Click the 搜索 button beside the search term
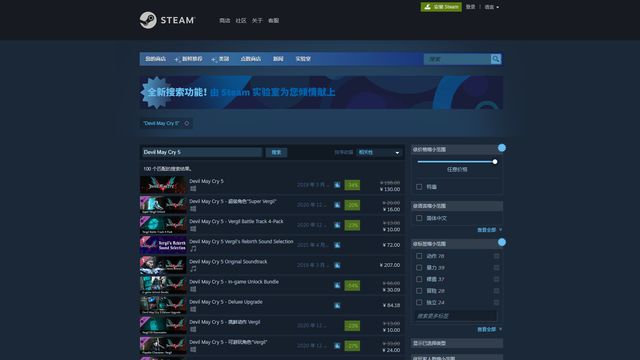The height and width of the screenshot is (360, 640). coord(276,152)
